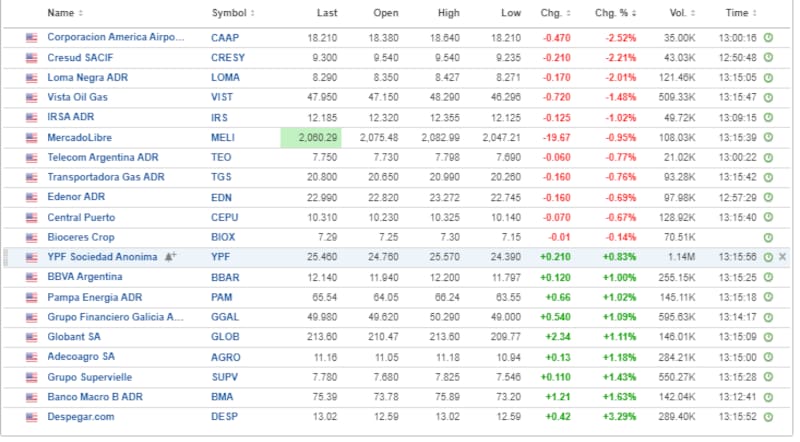Click the clock icon on Bioceres Crop row
Screen dimensions: 800x442
[x=767, y=237]
